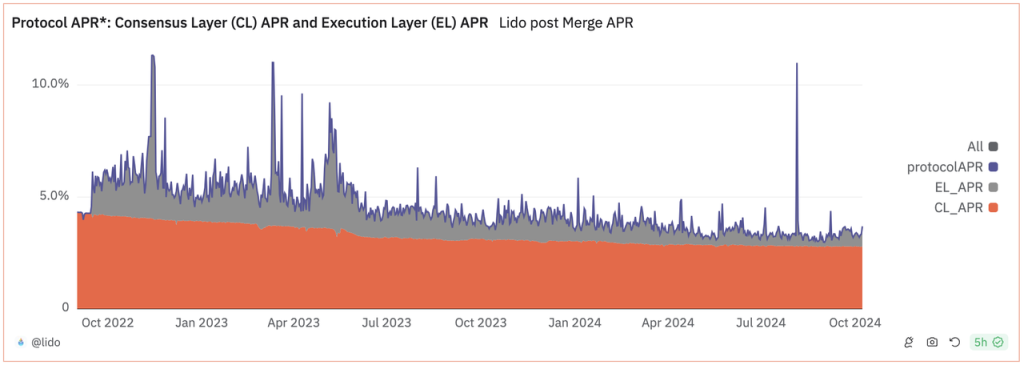Click the green verified checkmark badge

coord(997,342)
